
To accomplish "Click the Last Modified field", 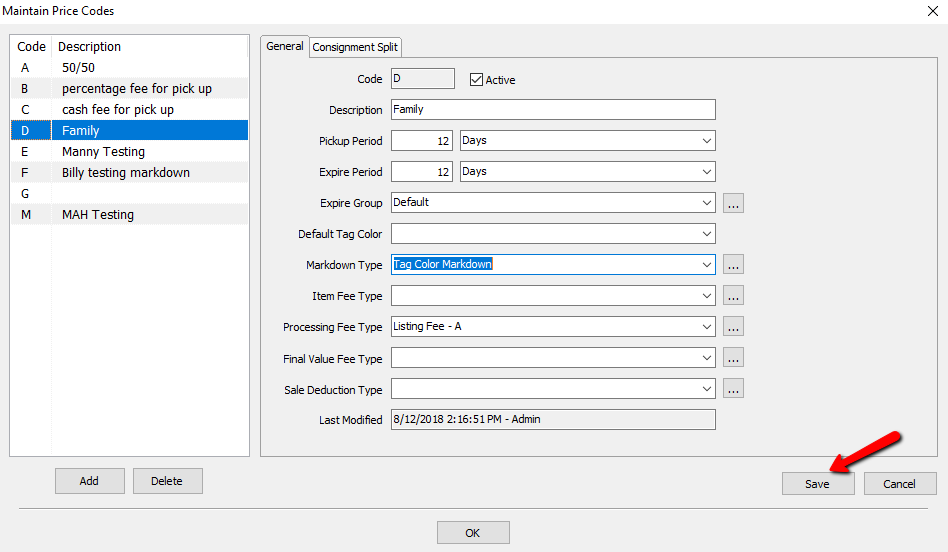I will coord(553,420).
